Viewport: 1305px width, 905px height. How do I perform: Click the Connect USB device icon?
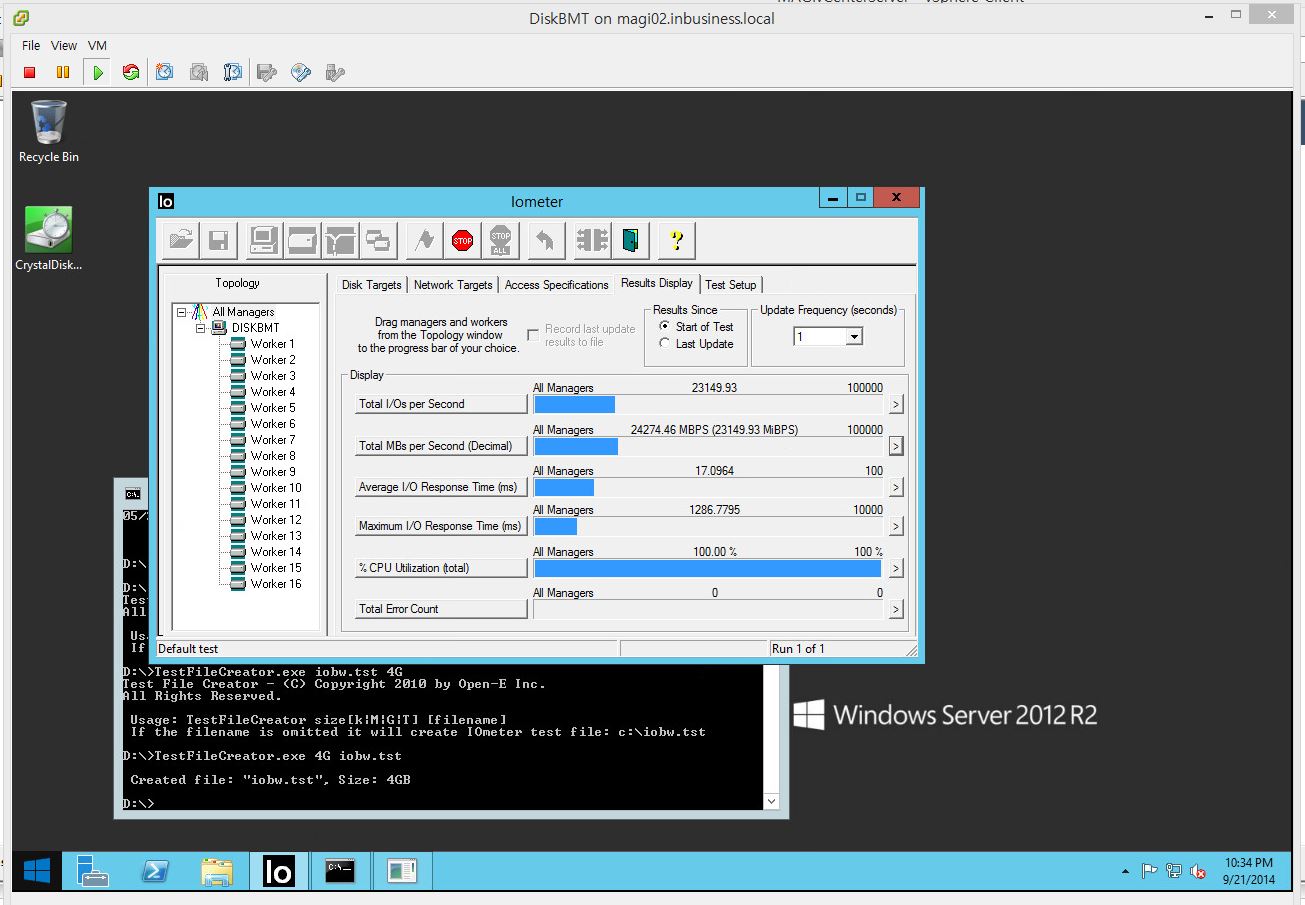pyautogui.click(x=335, y=72)
